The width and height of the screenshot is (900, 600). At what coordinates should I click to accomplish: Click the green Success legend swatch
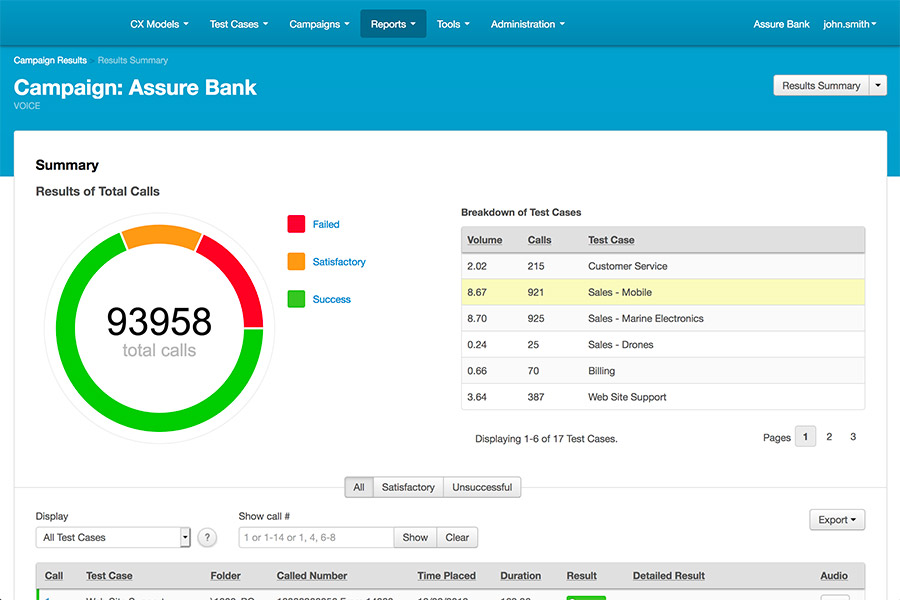click(x=296, y=299)
